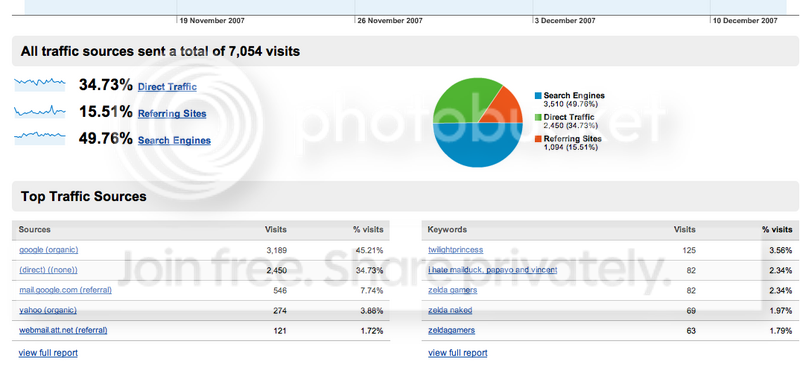Screen dimensions: 800x382
Task: Click the 1,094 (15.51%) legend value
Action: pyautogui.click(x=570, y=147)
